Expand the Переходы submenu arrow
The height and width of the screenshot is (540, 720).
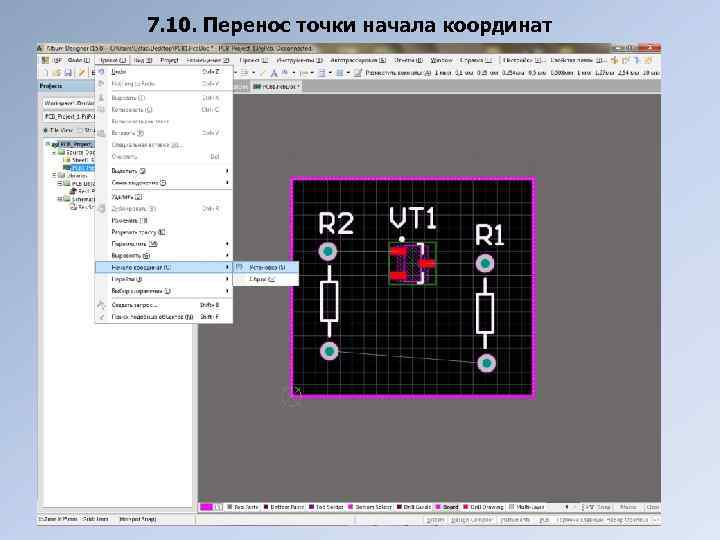(x=227, y=279)
